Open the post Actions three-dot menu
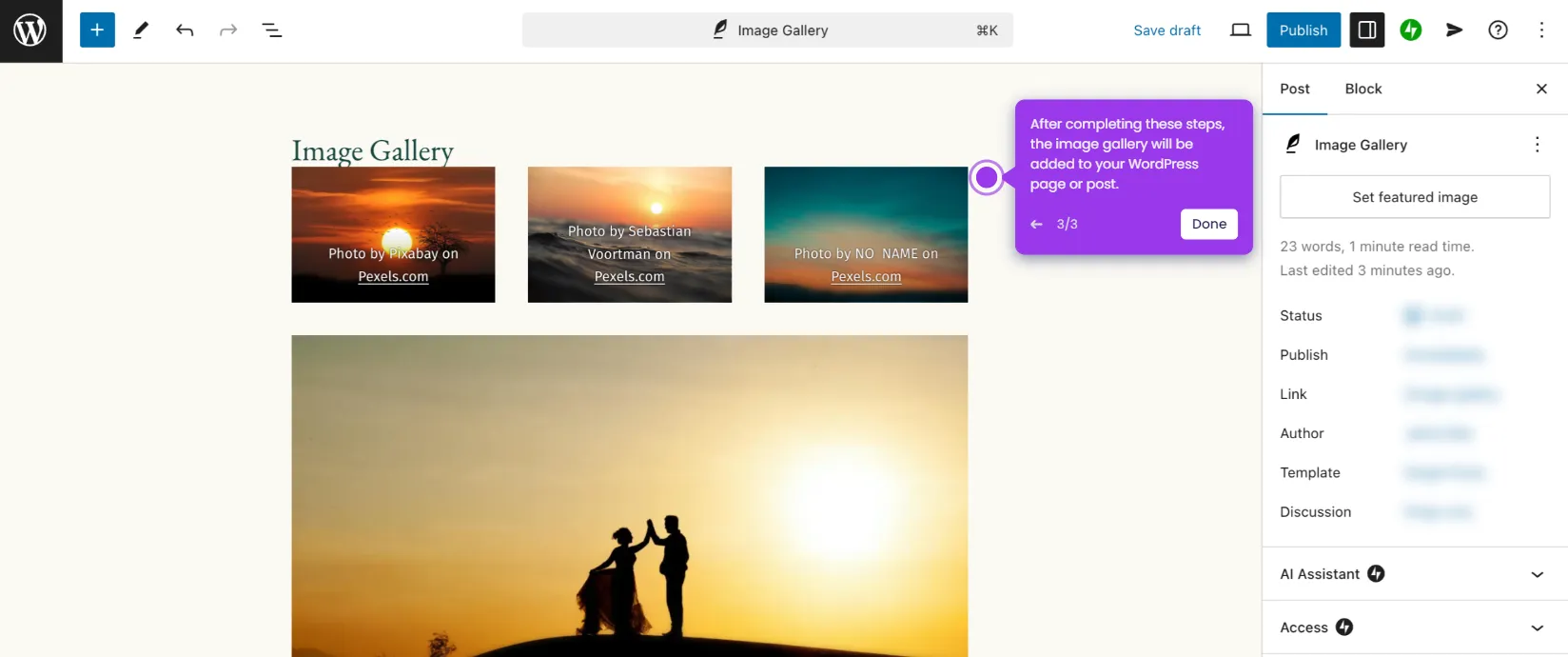The image size is (1568, 657). click(1538, 145)
